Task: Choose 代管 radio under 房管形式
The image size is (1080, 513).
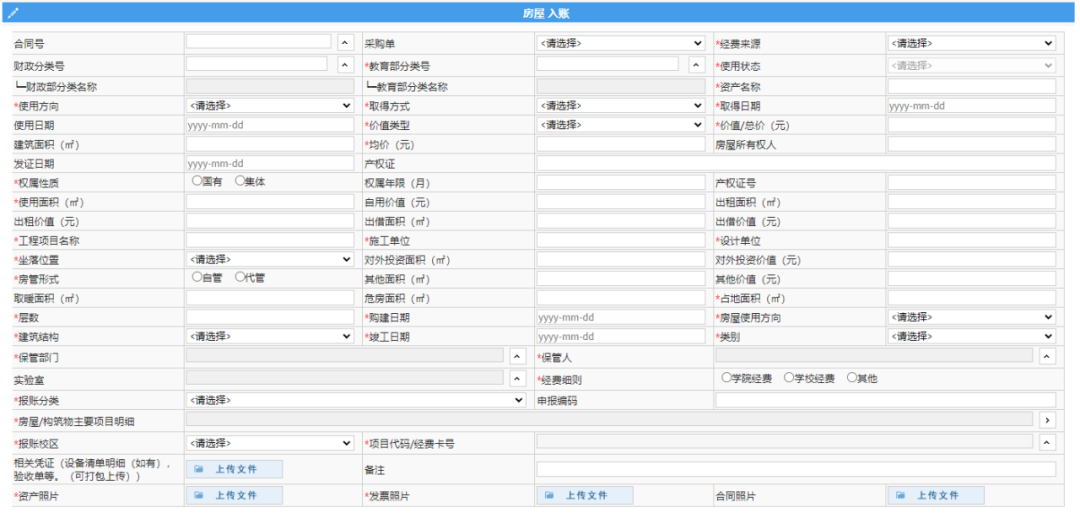Action: click(x=240, y=277)
